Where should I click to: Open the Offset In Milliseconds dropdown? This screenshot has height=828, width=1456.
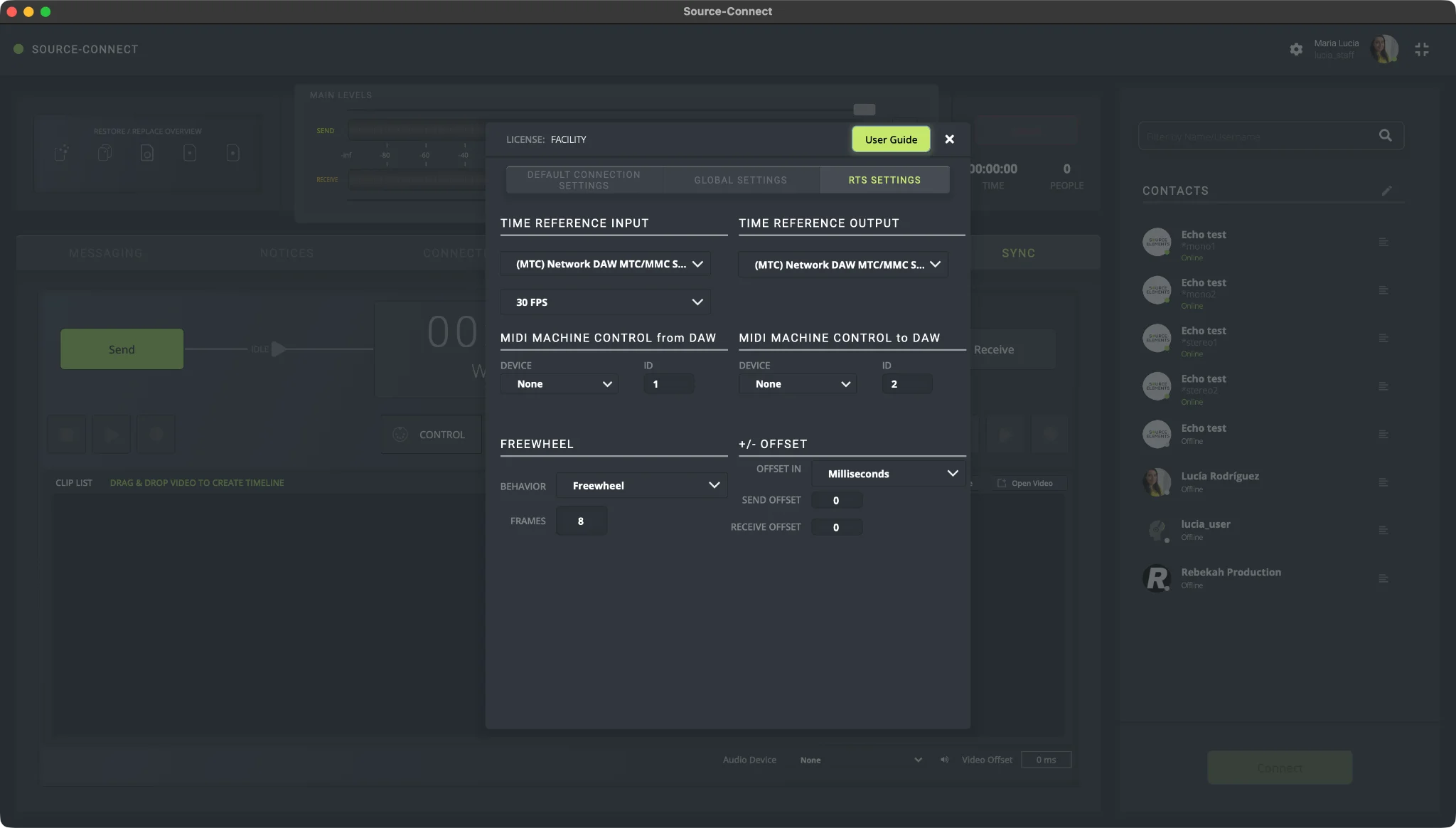click(x=889, y=474)
